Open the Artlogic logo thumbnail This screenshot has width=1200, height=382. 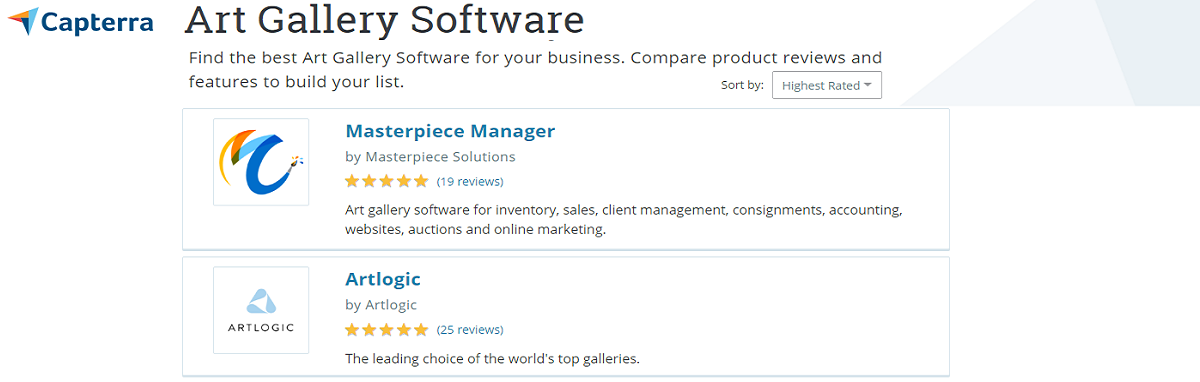[x=261, y=310]
